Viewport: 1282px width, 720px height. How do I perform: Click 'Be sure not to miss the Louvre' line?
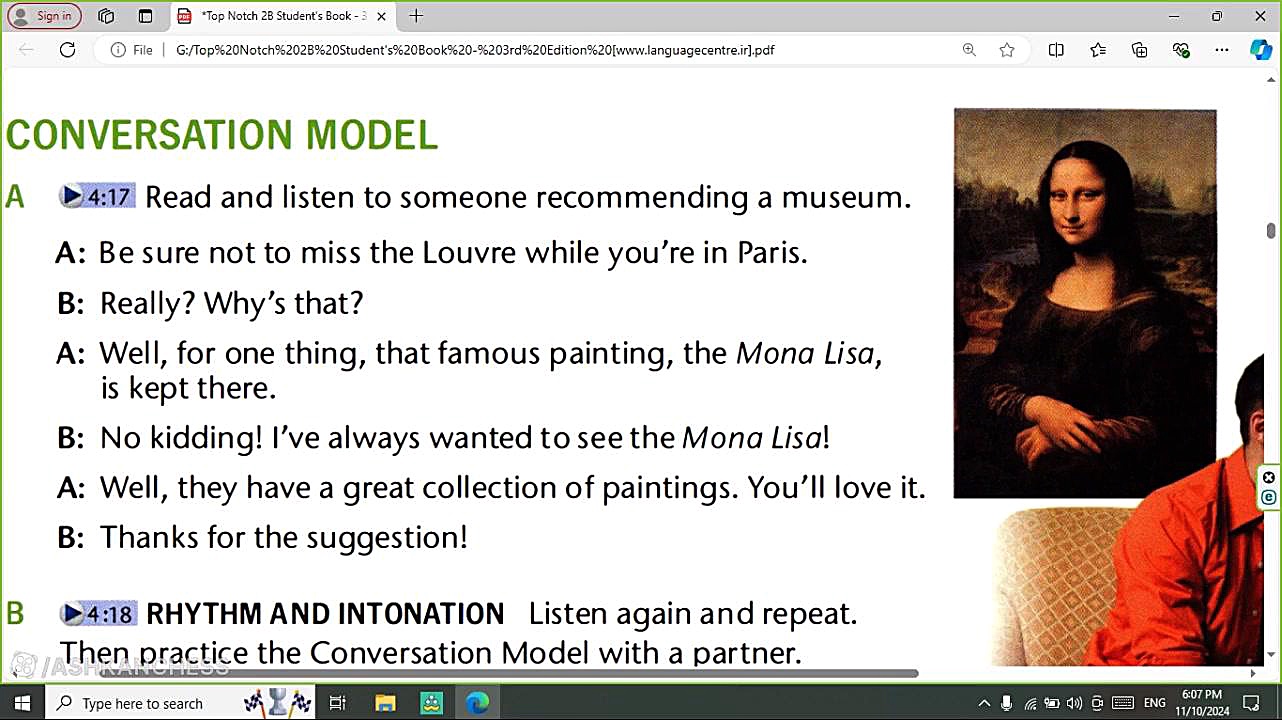click(x=452, y=253)
